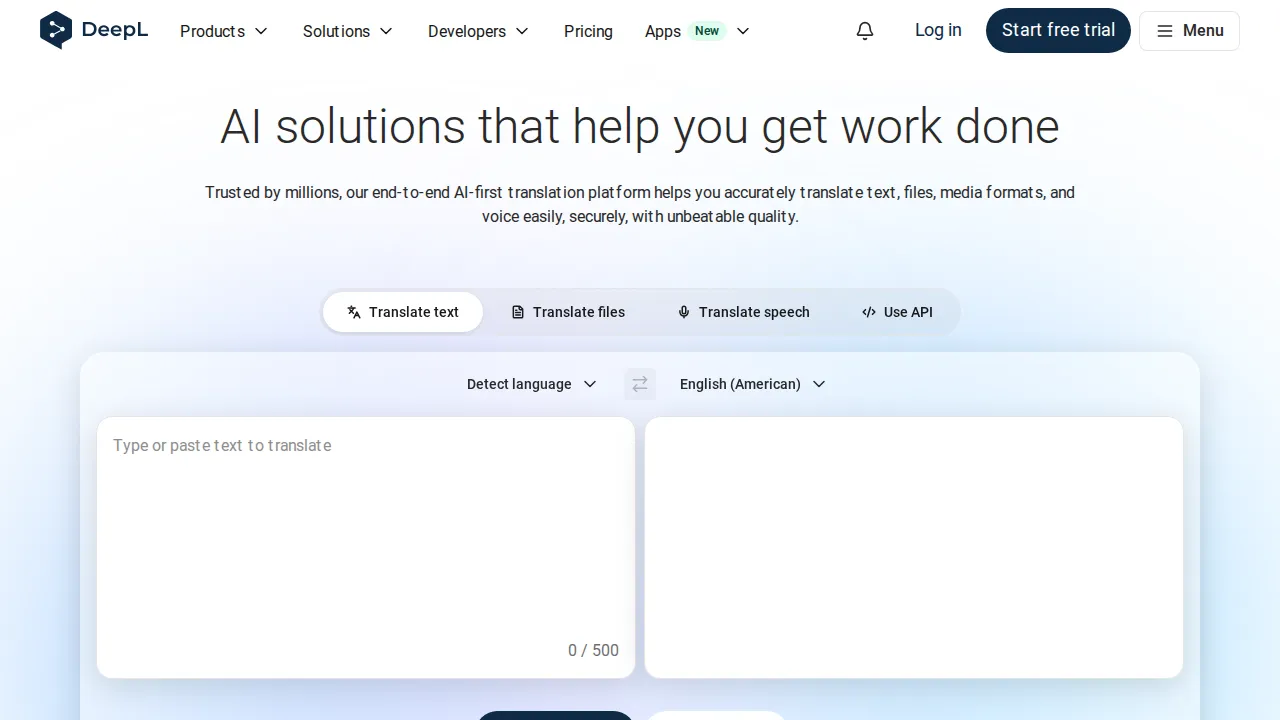Click the 0 / 500 character counter
This screenshot has width=1280, height=720.
coord(593,650)
